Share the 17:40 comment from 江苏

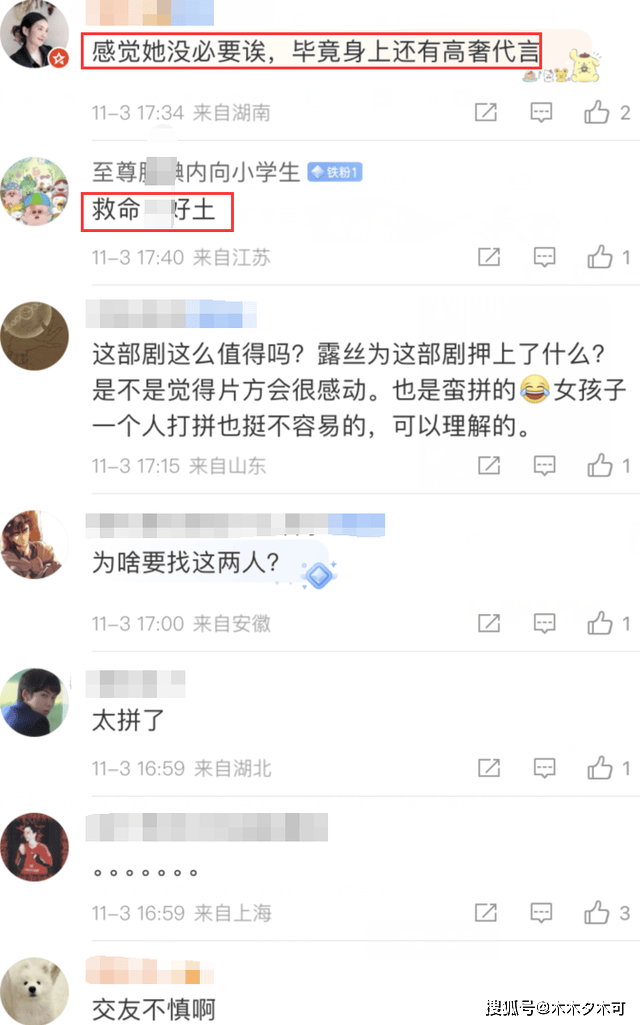coord(489,257)
